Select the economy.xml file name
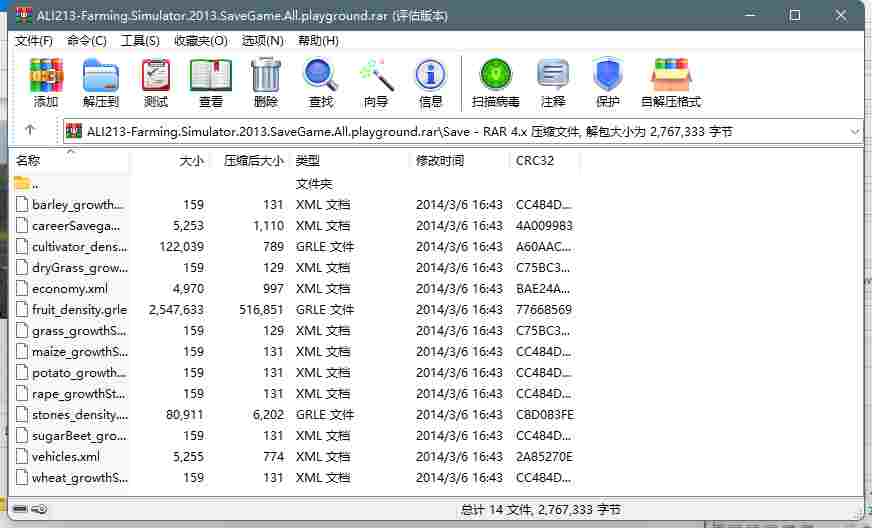872x528 pixels. click(x=70, y=289)
